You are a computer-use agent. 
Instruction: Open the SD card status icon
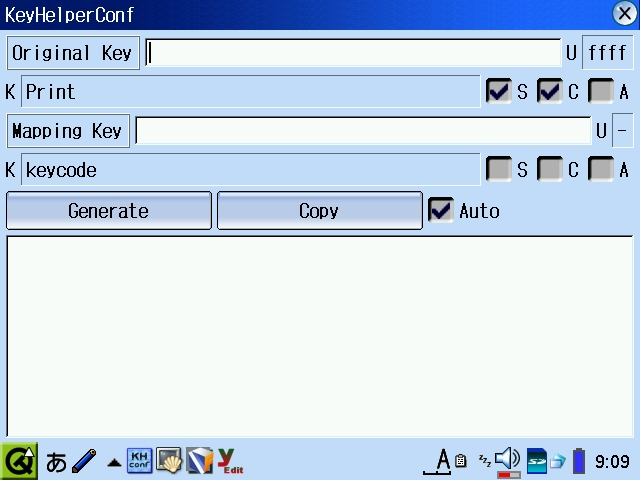coord(537,461)
